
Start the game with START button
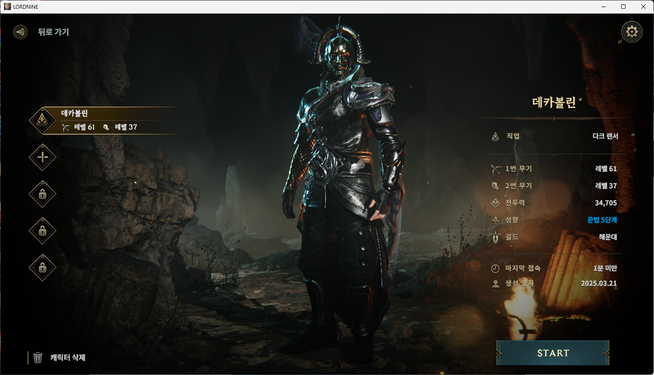tap(553, 353)
